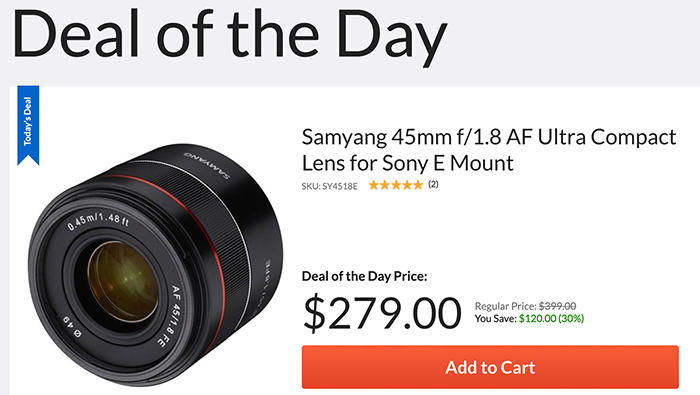This screenshot has width=700, height=395.
Task: Click the struck-through $399.00 regular price
Action: point(558,306)
